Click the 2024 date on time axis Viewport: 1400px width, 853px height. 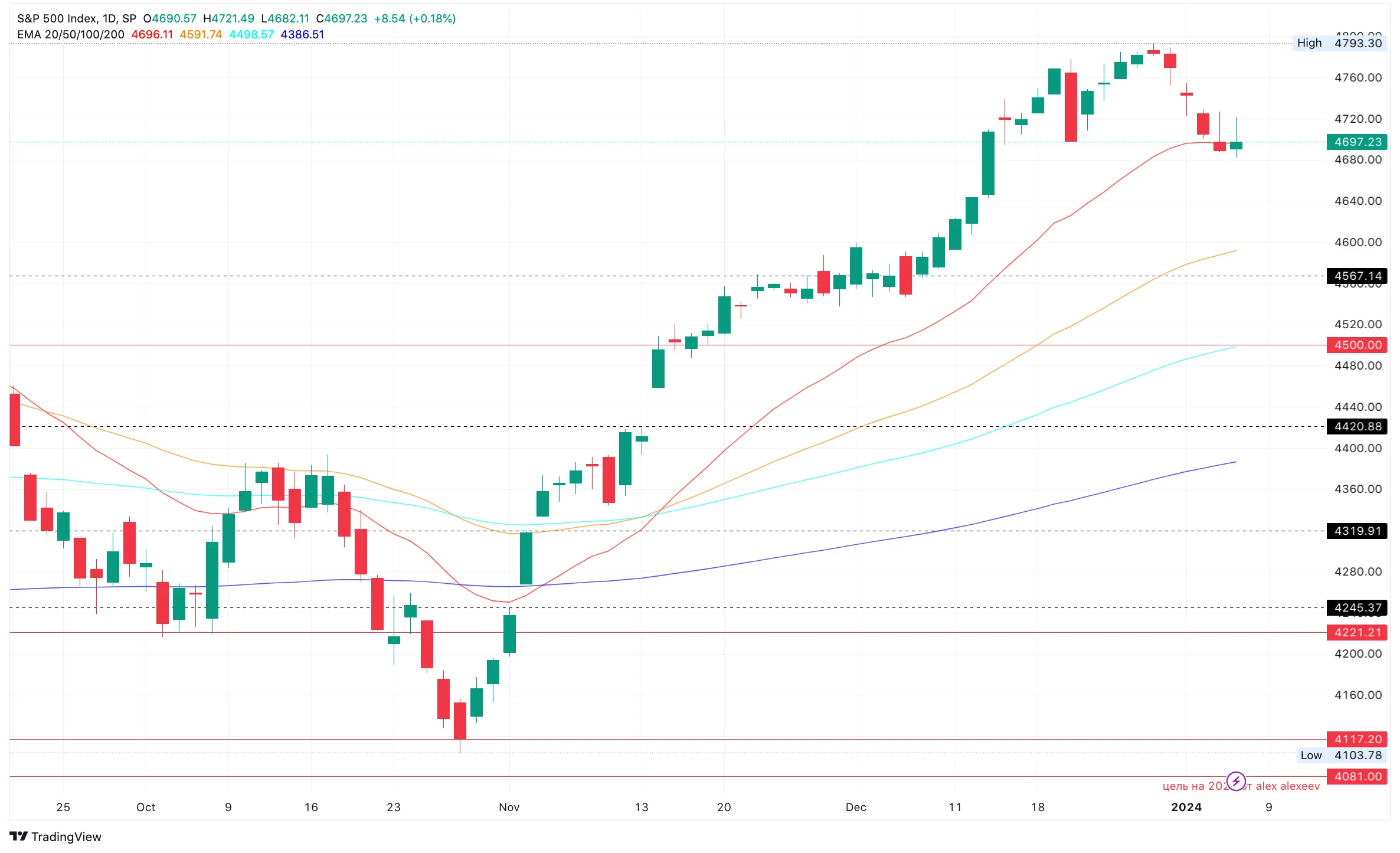point(1186,807)
